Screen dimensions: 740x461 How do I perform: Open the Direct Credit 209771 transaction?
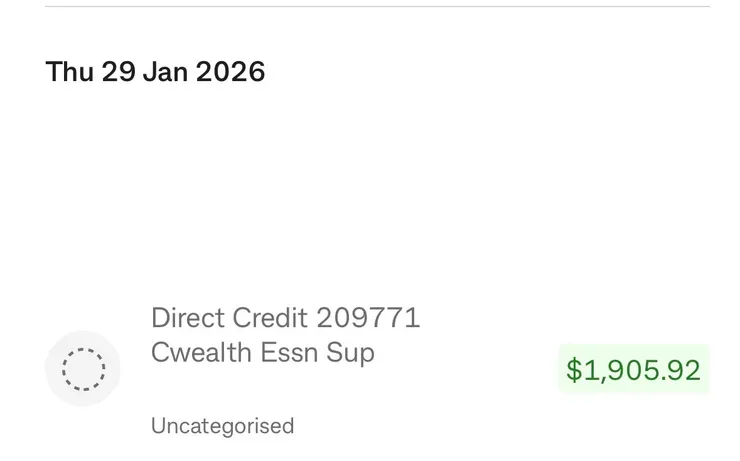(285, 318)
